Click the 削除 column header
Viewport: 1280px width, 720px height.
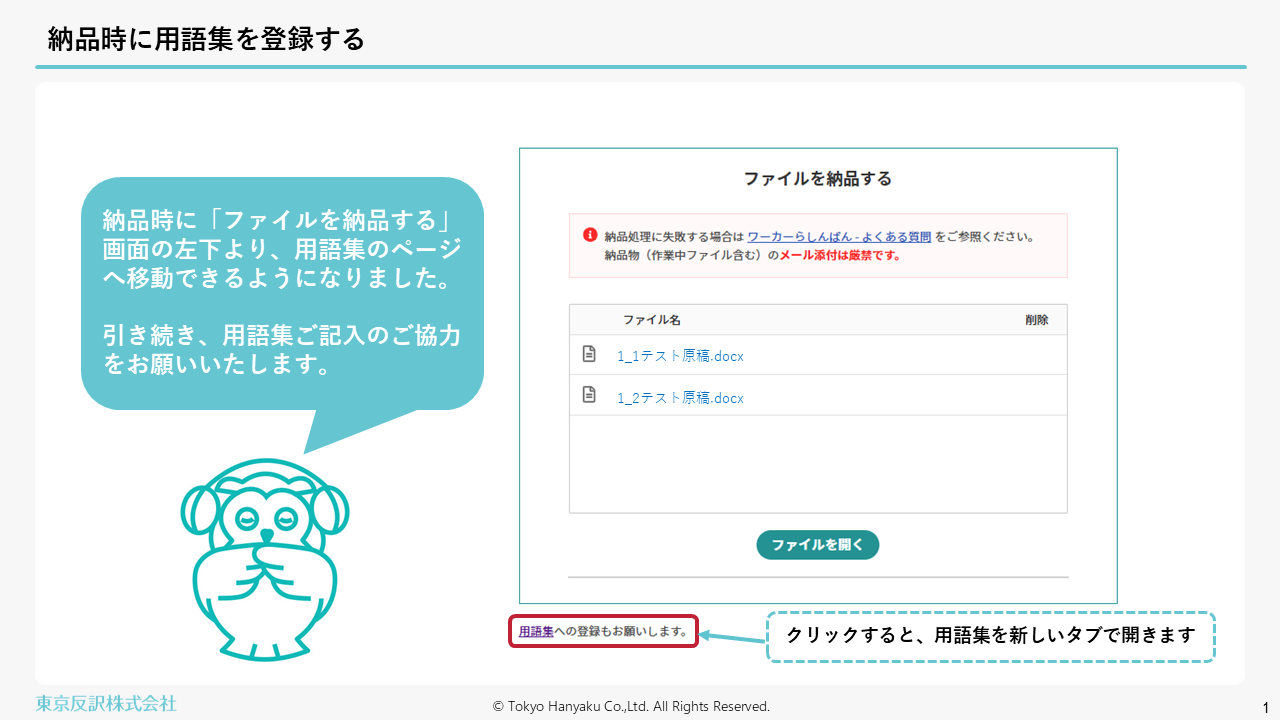click(1037, 320)
